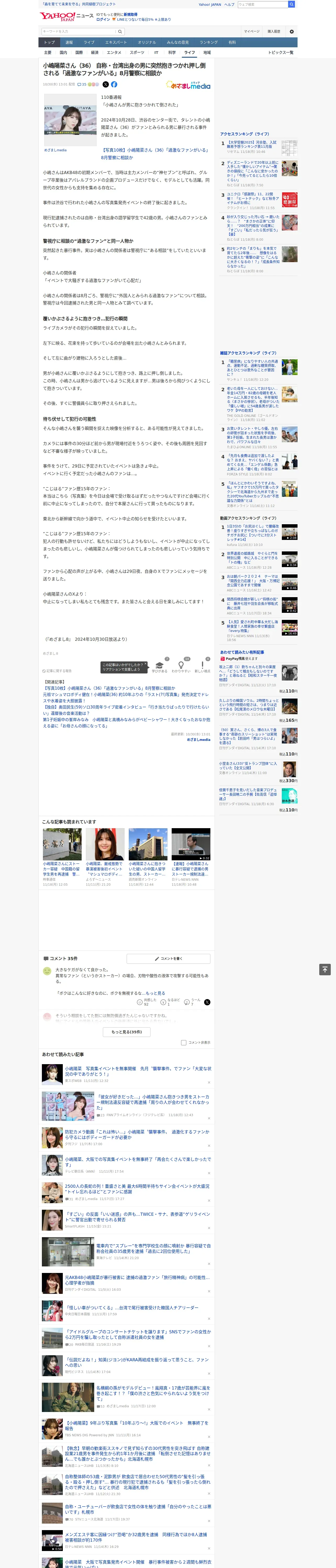Open the 速報 navigation tab

click(x=69, y=43)
